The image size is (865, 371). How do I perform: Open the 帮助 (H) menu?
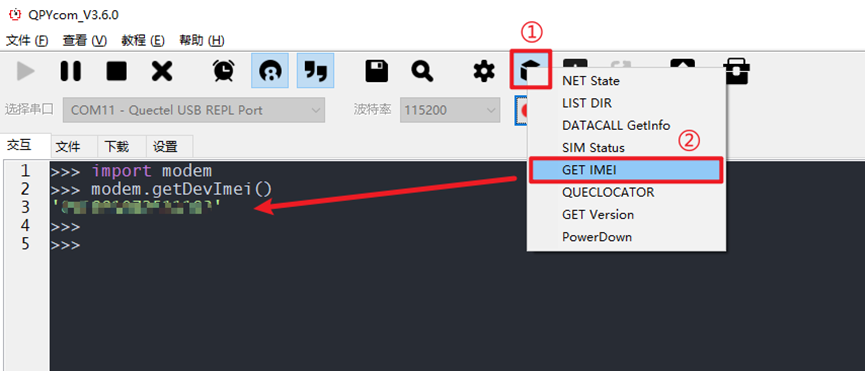tap(202, 41)
